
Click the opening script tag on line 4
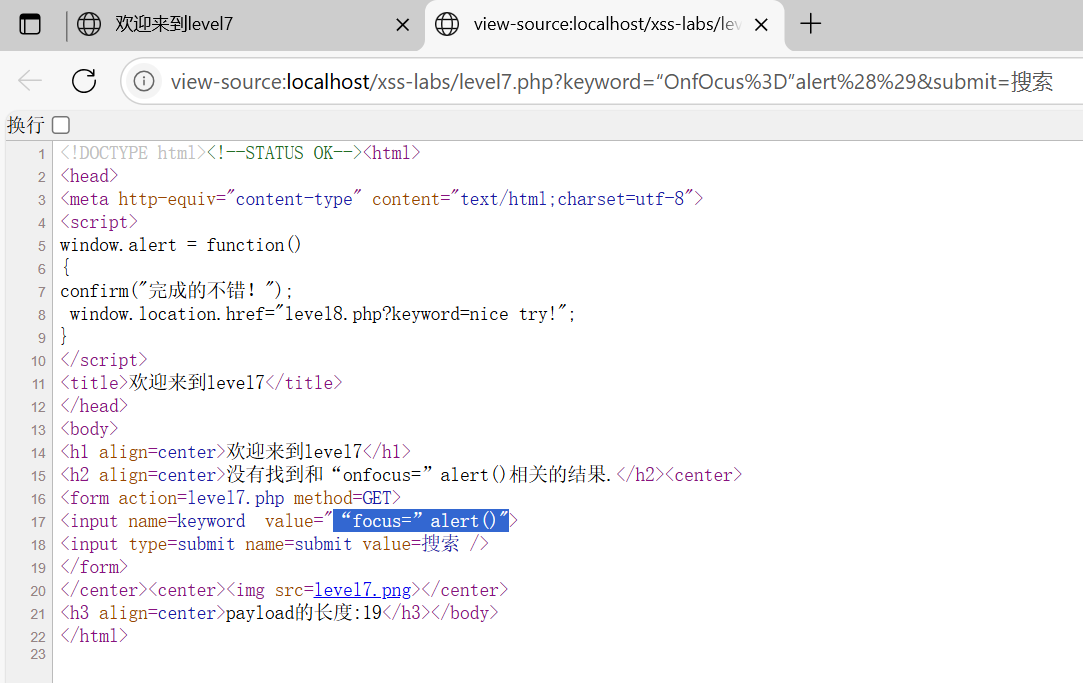(99, 222)
